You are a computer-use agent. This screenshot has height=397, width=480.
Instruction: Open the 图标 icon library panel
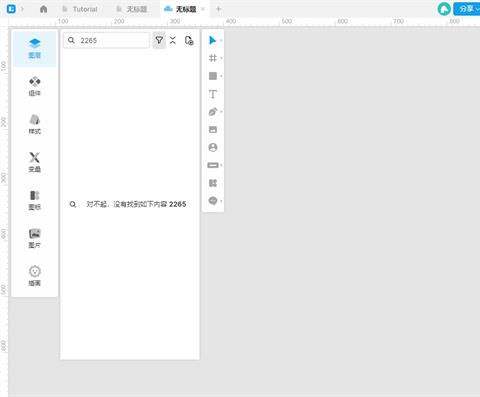pos(35,200)
